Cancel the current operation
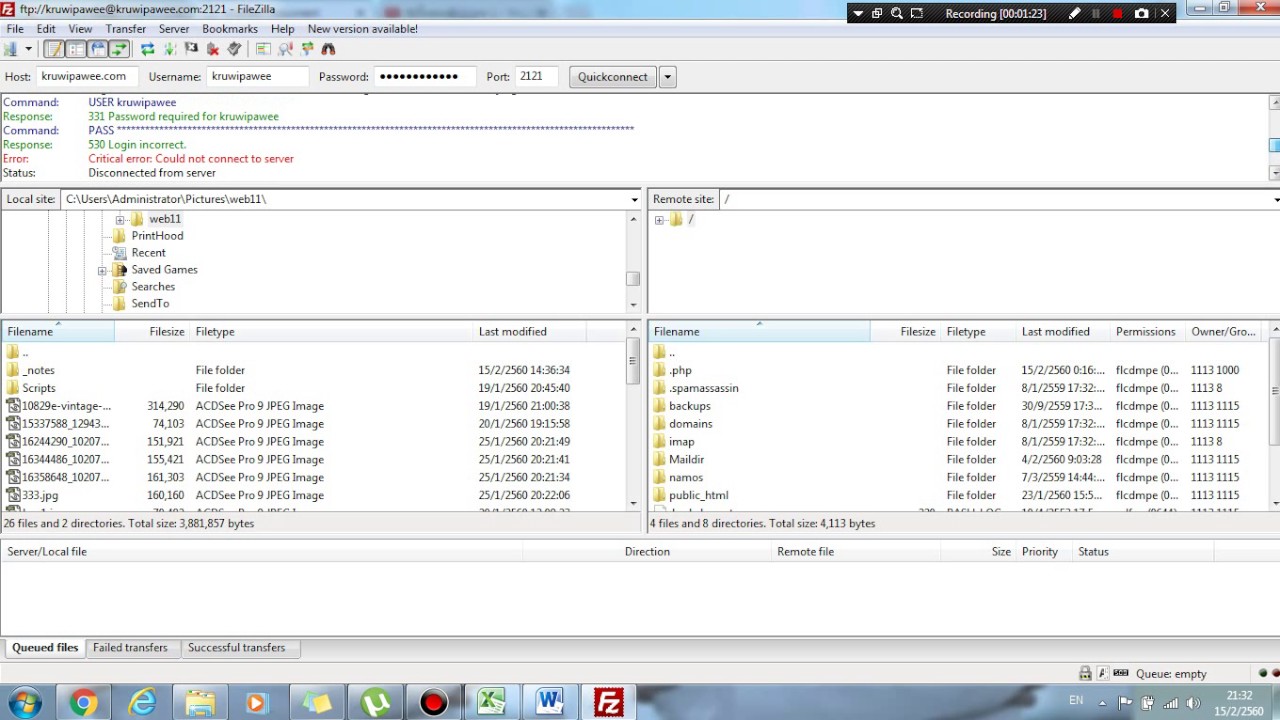1280x720 pixels. 191,49
